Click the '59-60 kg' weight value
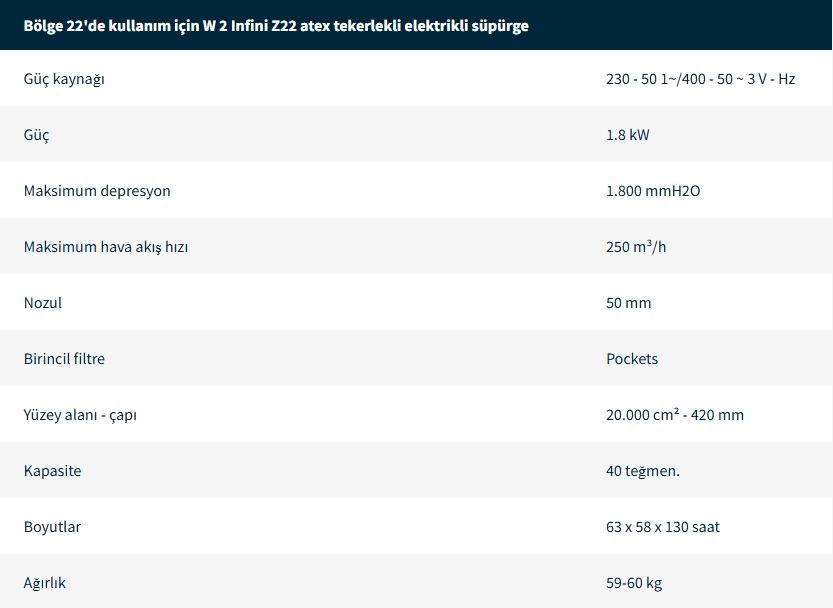The image size is (833, 608). tap(633, 582)
